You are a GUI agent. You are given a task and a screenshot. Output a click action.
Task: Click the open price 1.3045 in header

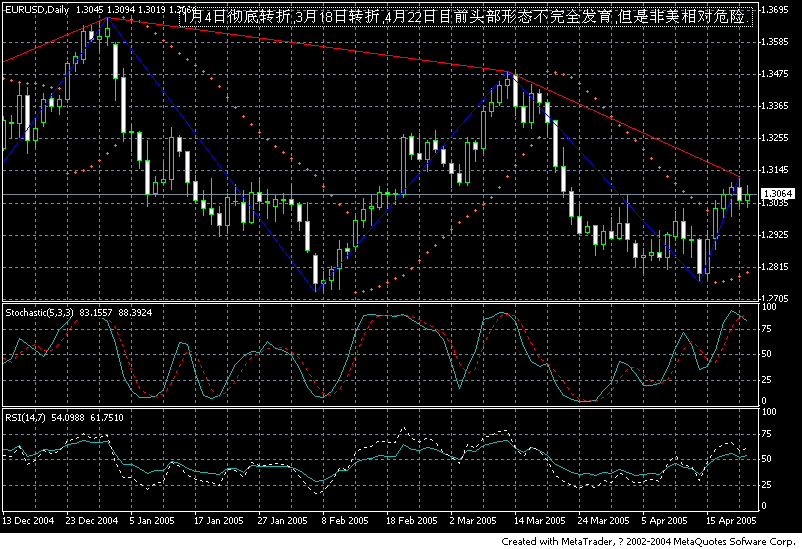click(x=89, y=10)
